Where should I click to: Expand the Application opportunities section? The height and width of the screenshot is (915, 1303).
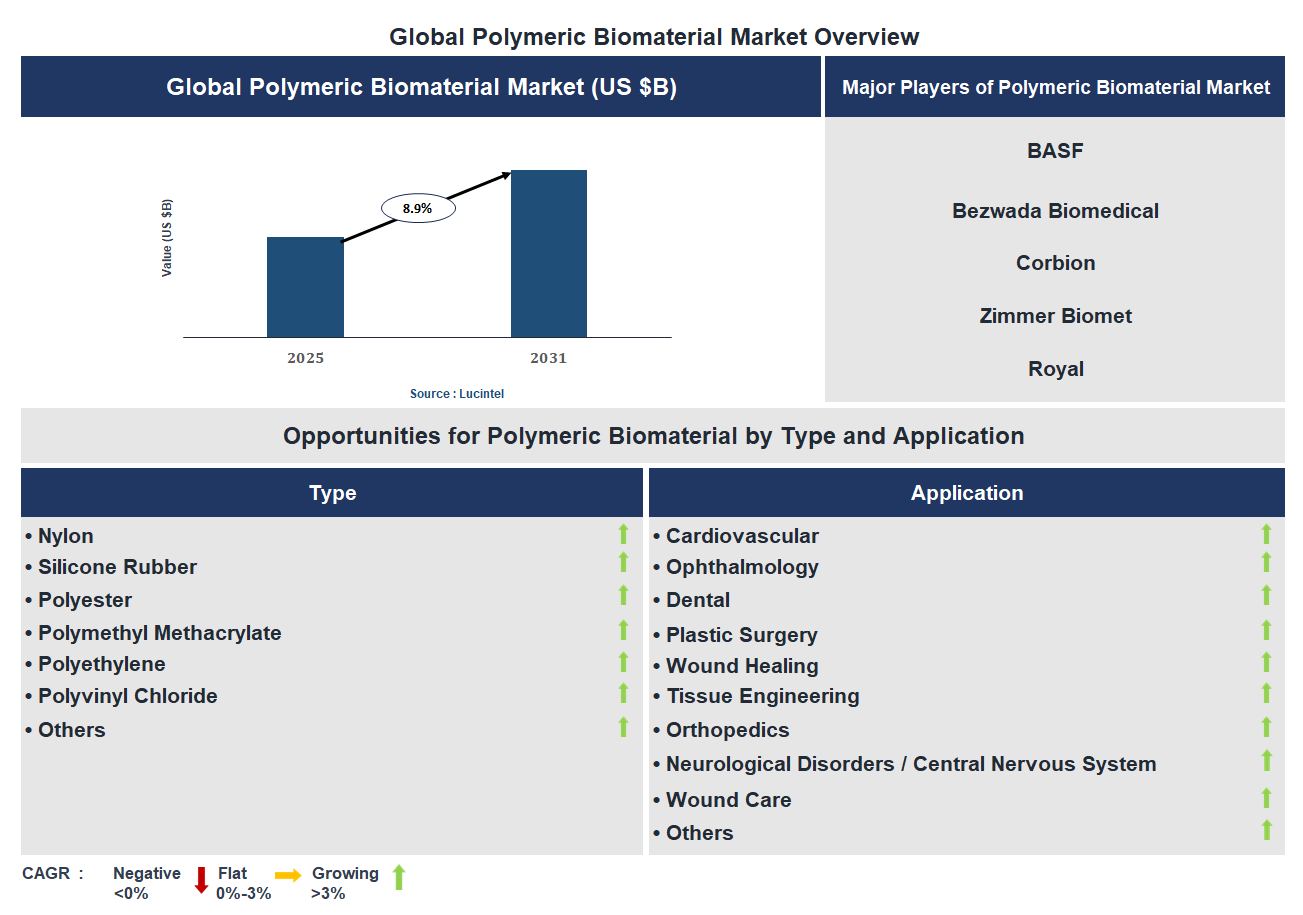pyautogui.click(x=966, y=492)
